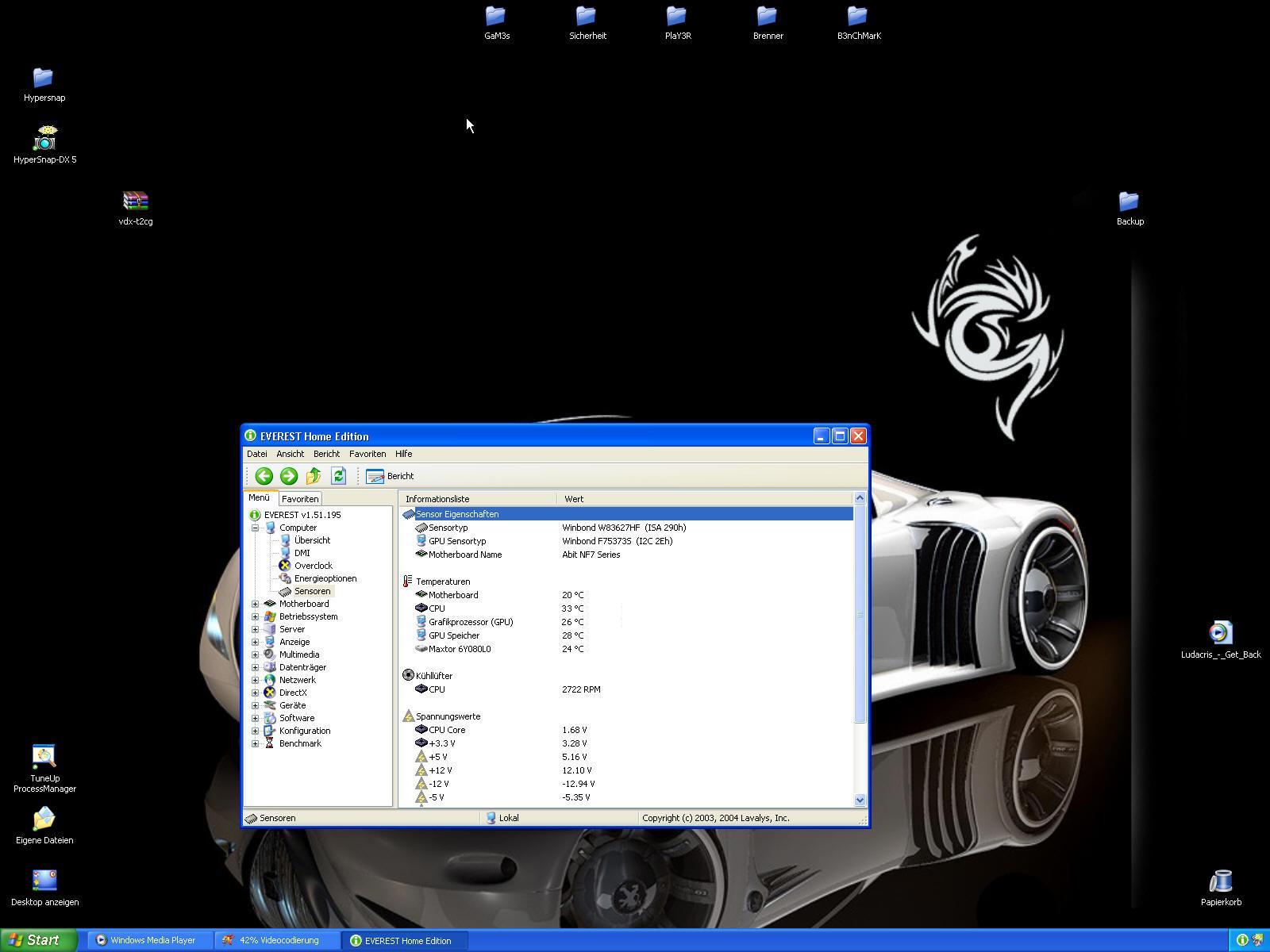Select the Sicherheit desktop folder
Viewport: 1270px width, 952px height.
tap(587, 23)
